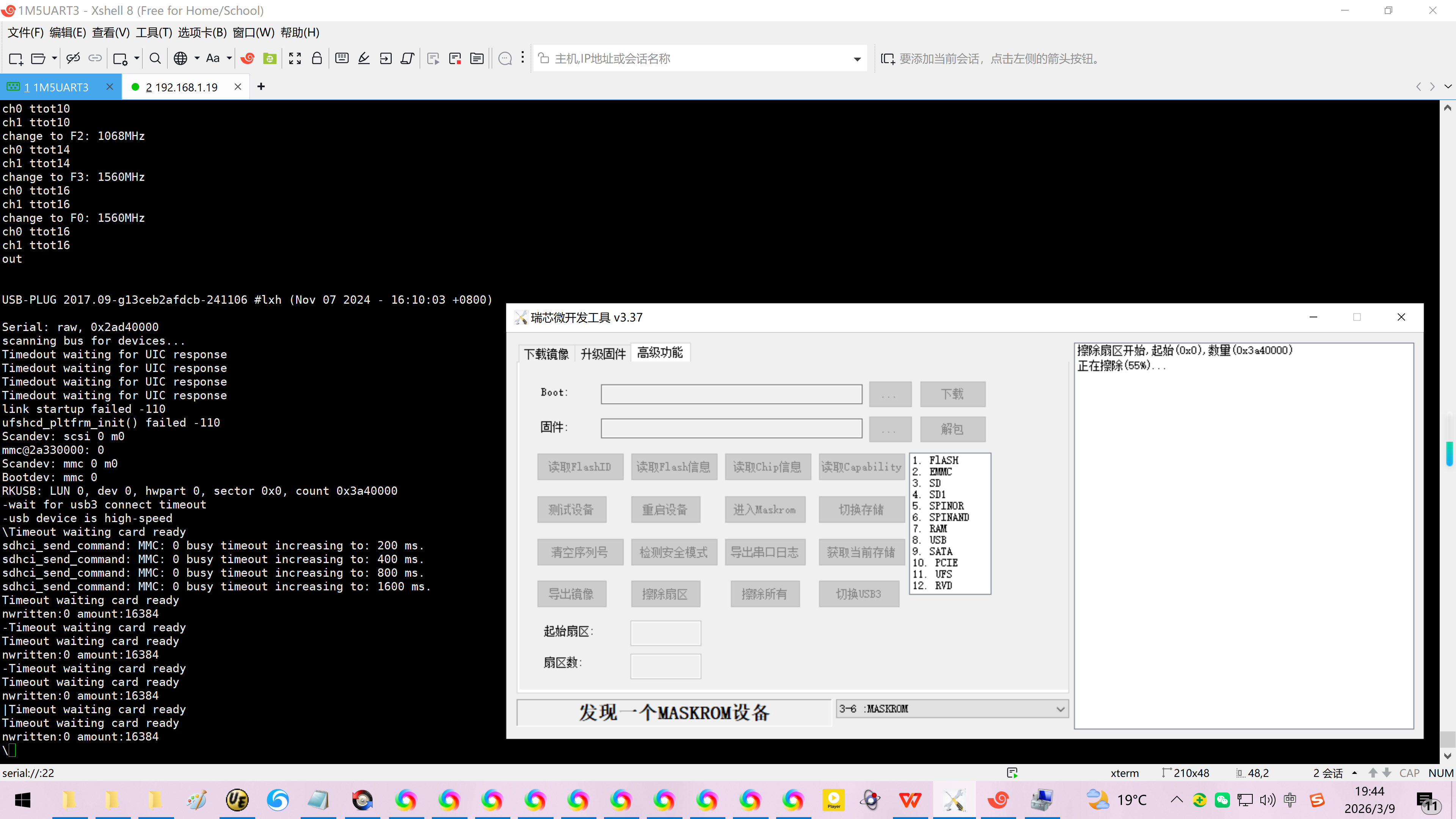Screen dimensions: 1456x819
Task: Click the 起始扇区 input field
Action: click(x=665, y=633)
